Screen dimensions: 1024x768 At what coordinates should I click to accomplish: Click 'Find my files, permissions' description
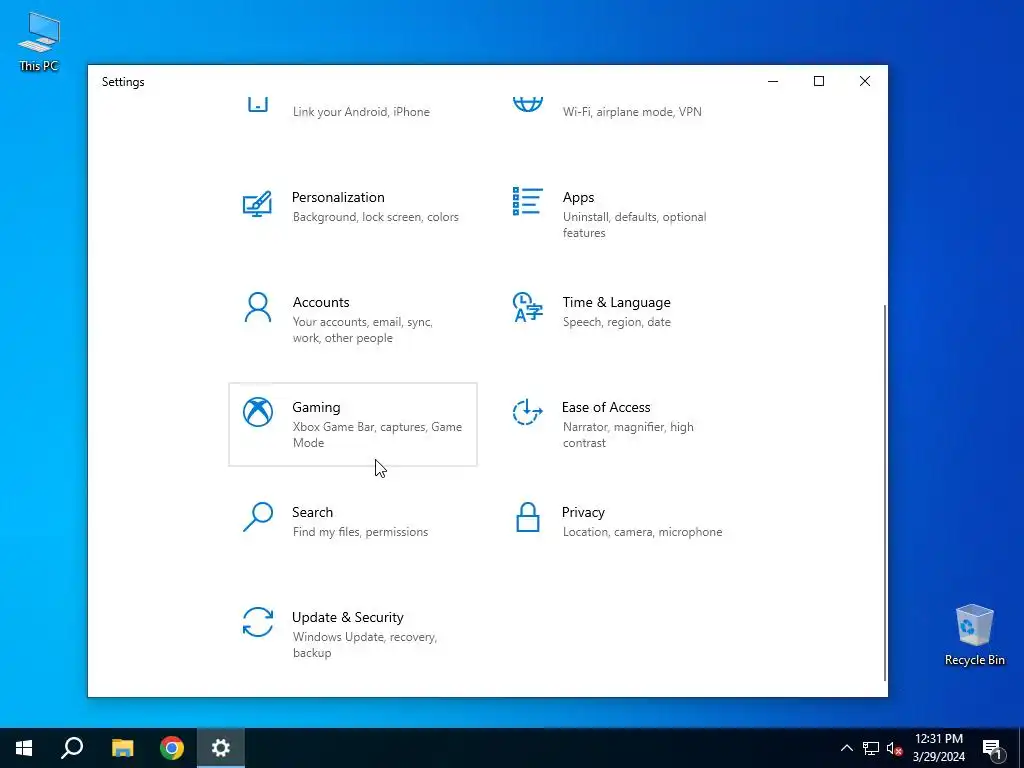coord(360,532)
